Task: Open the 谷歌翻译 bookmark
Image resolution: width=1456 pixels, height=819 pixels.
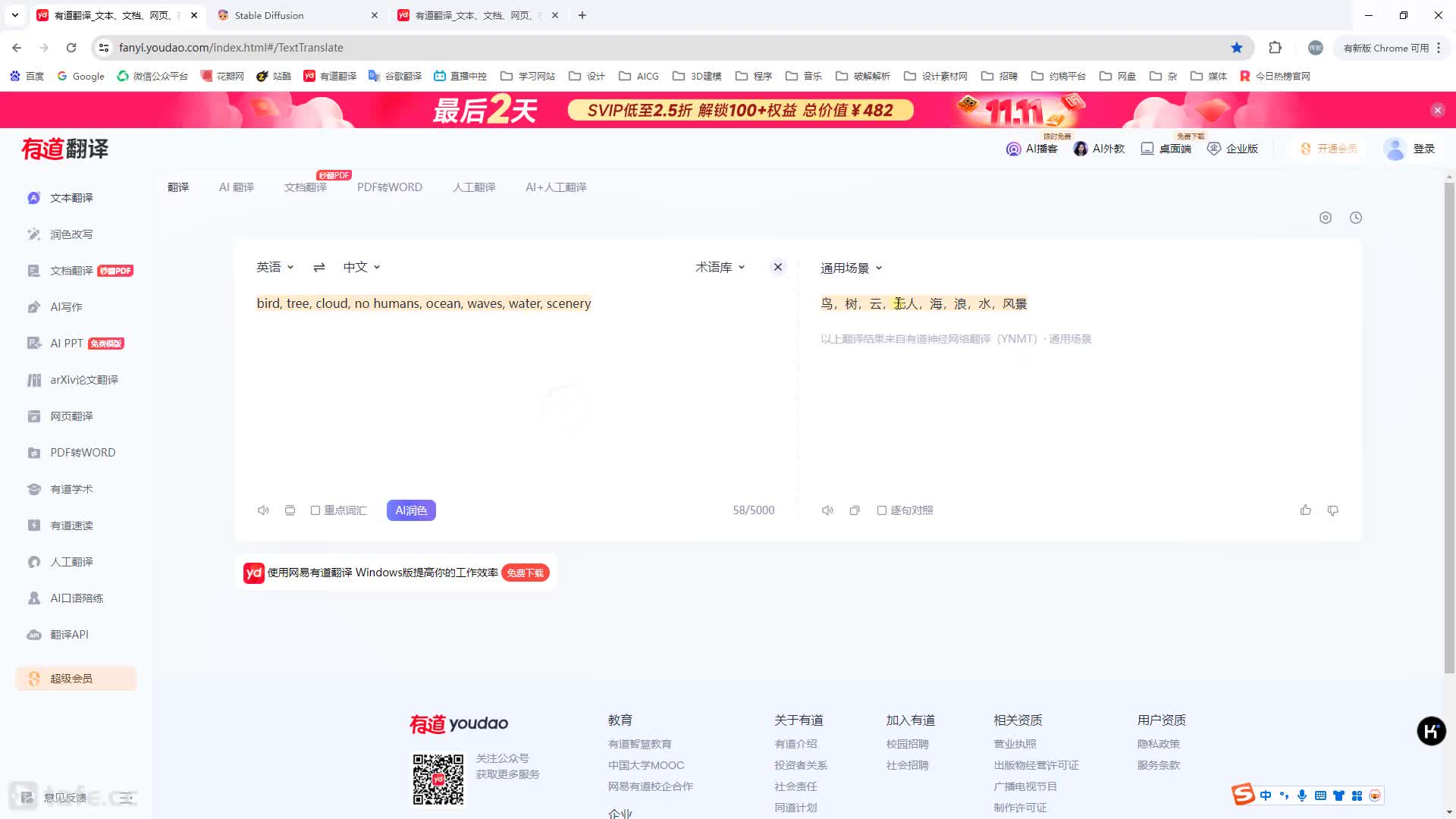Action: tap(395, 76)
